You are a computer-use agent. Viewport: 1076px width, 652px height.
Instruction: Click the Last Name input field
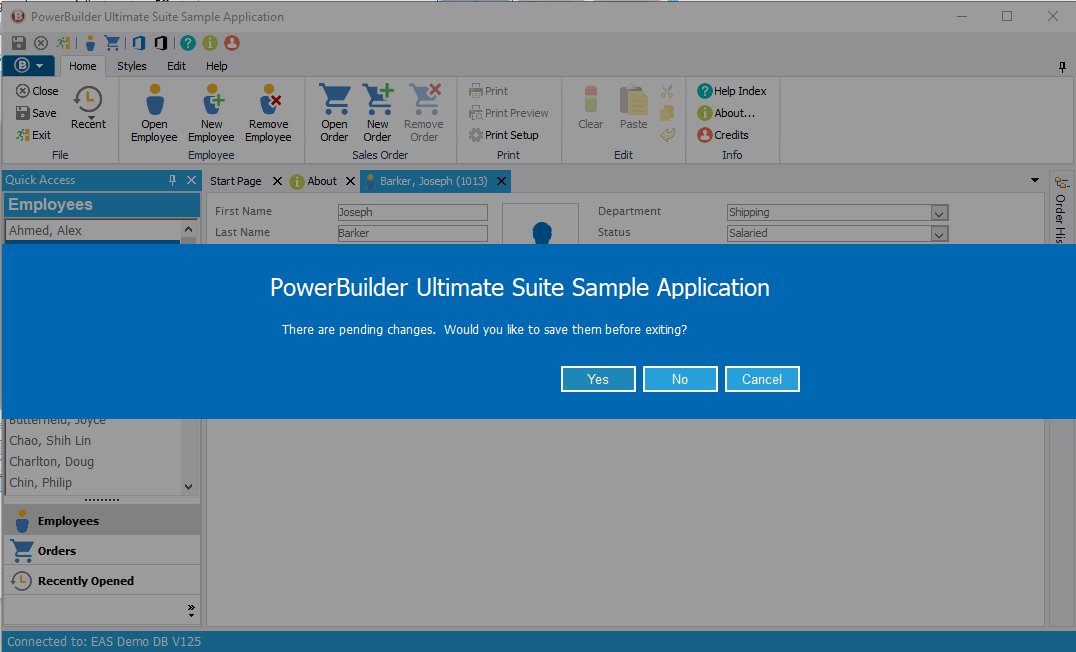(412, 233)
